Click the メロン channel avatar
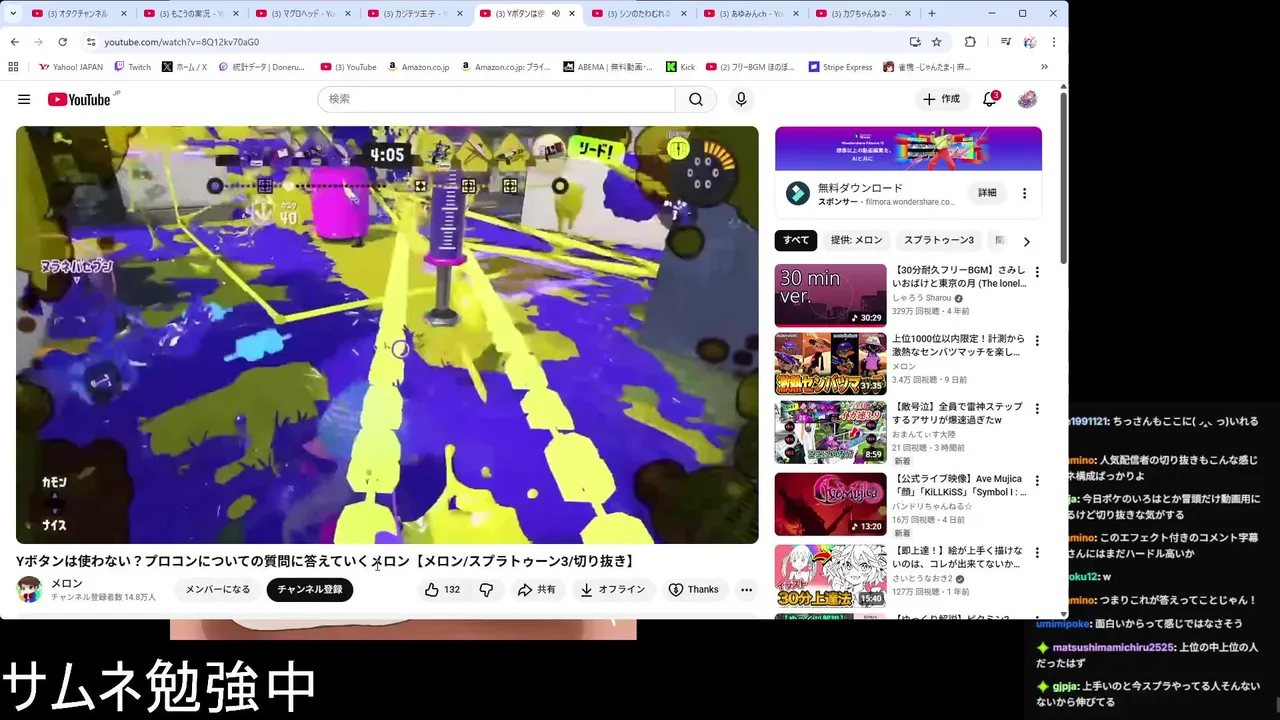Viewport: 1280px width, 720px height. tap(29, 589)
